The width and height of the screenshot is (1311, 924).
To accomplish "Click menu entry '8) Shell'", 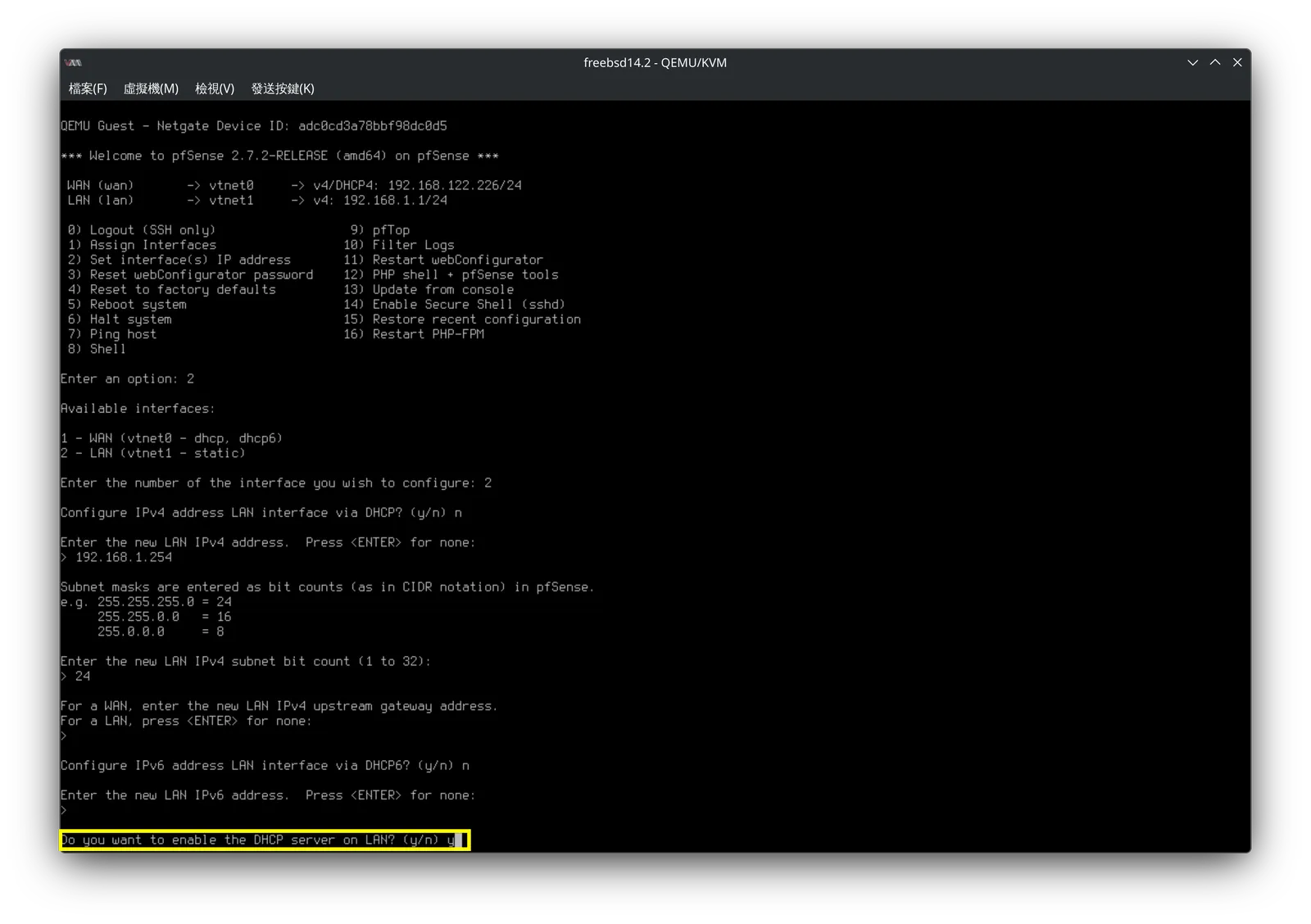I will click(x=97, y=349).
